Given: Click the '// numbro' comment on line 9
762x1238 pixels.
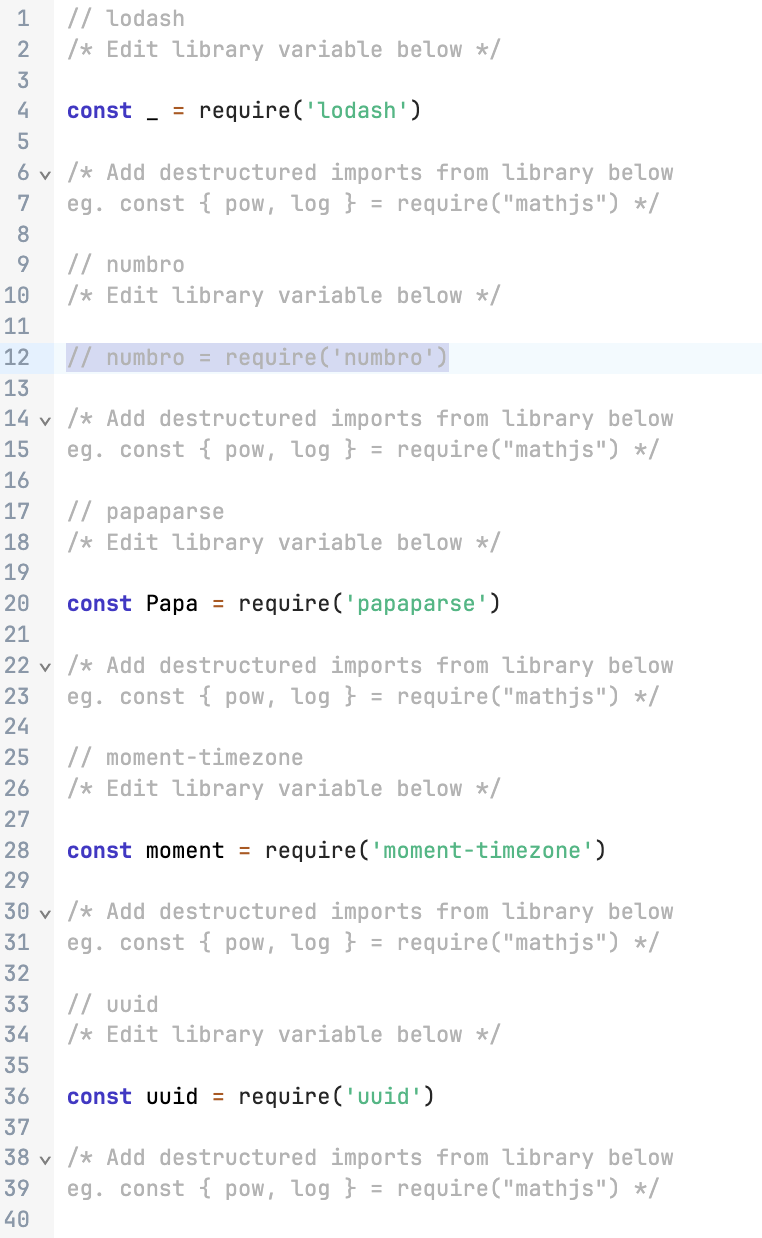Looking at the screenshot, I should (126, 265).
